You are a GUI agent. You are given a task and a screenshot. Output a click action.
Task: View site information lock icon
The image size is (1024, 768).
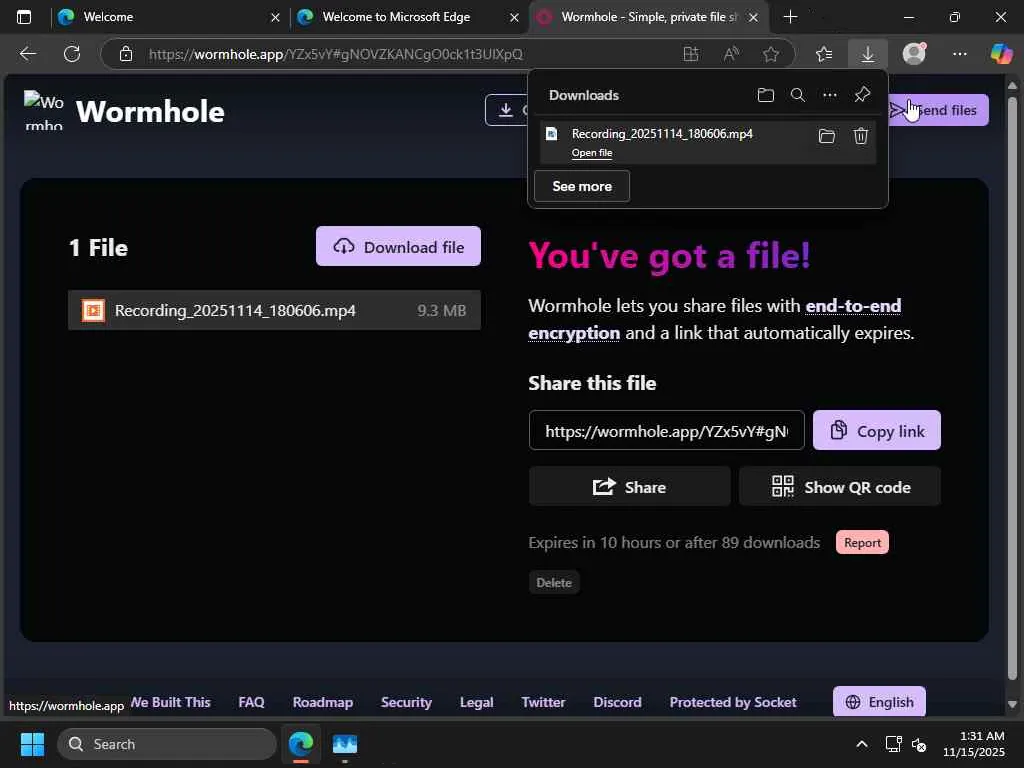126,54
